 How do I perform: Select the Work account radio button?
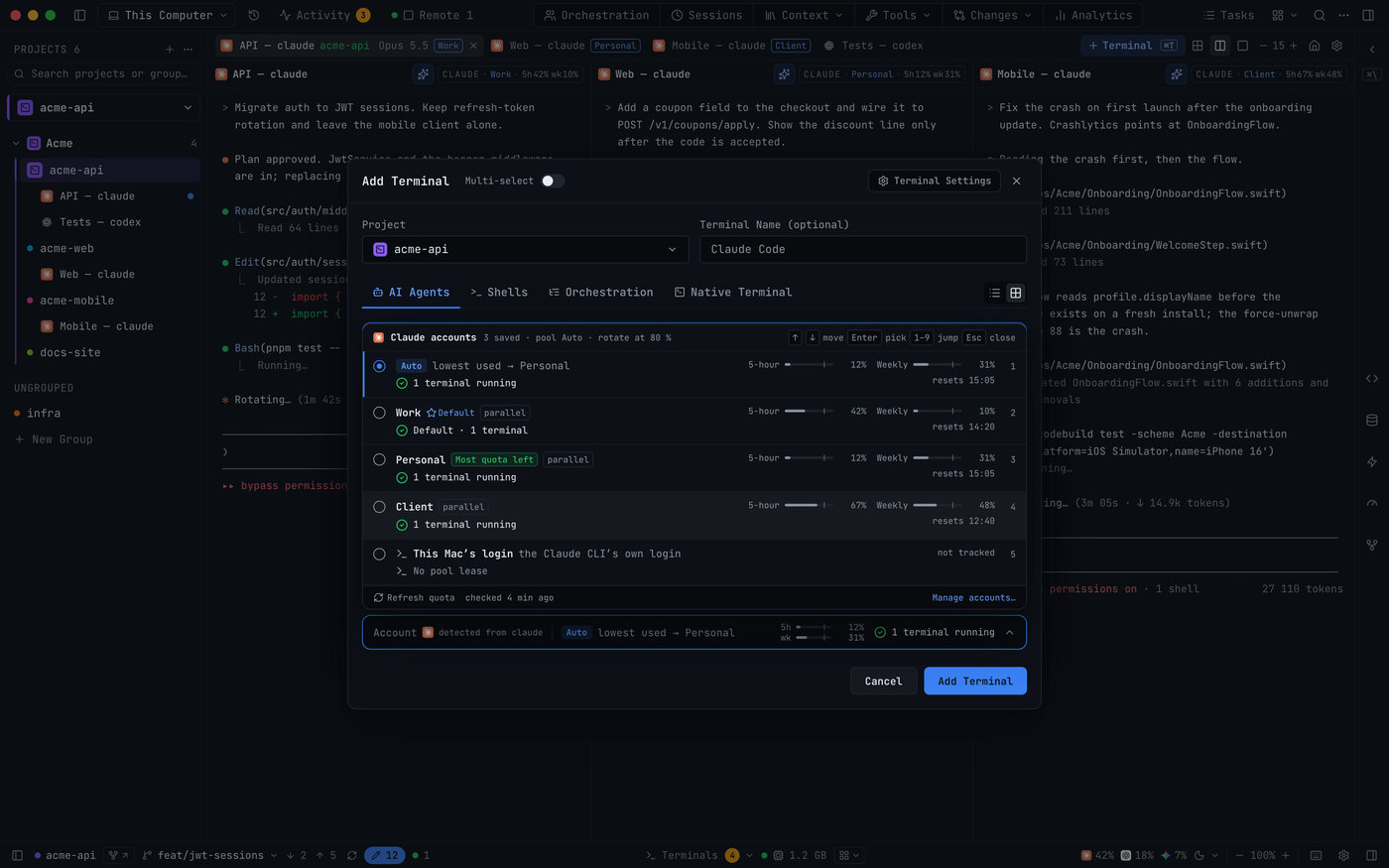point(379,413)
